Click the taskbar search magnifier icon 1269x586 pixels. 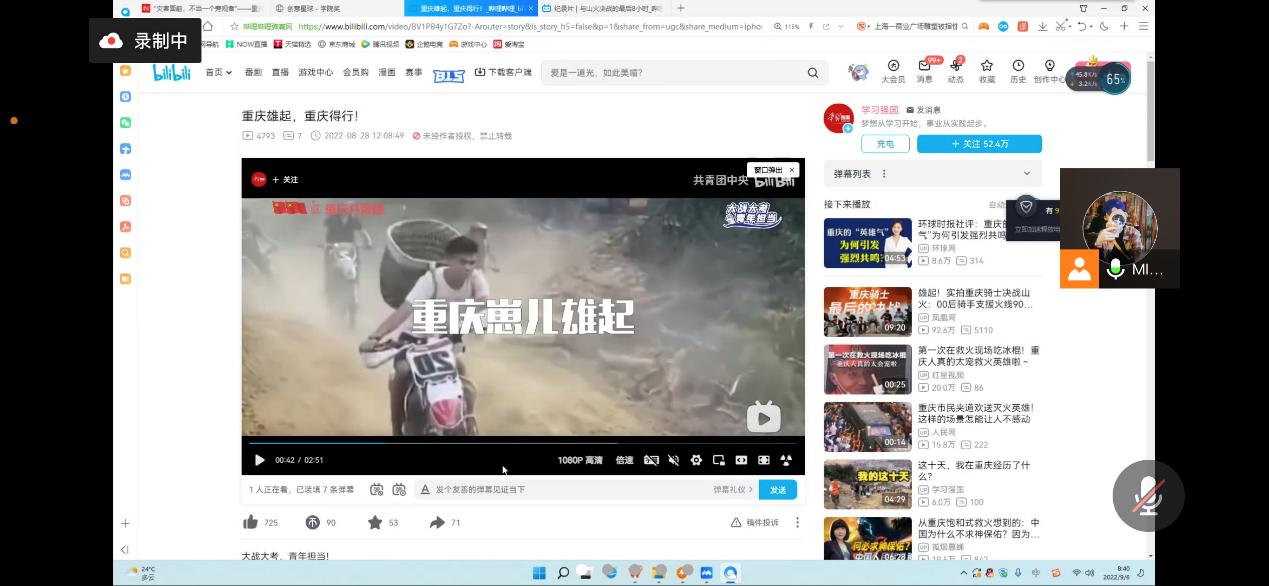[563, 573]
